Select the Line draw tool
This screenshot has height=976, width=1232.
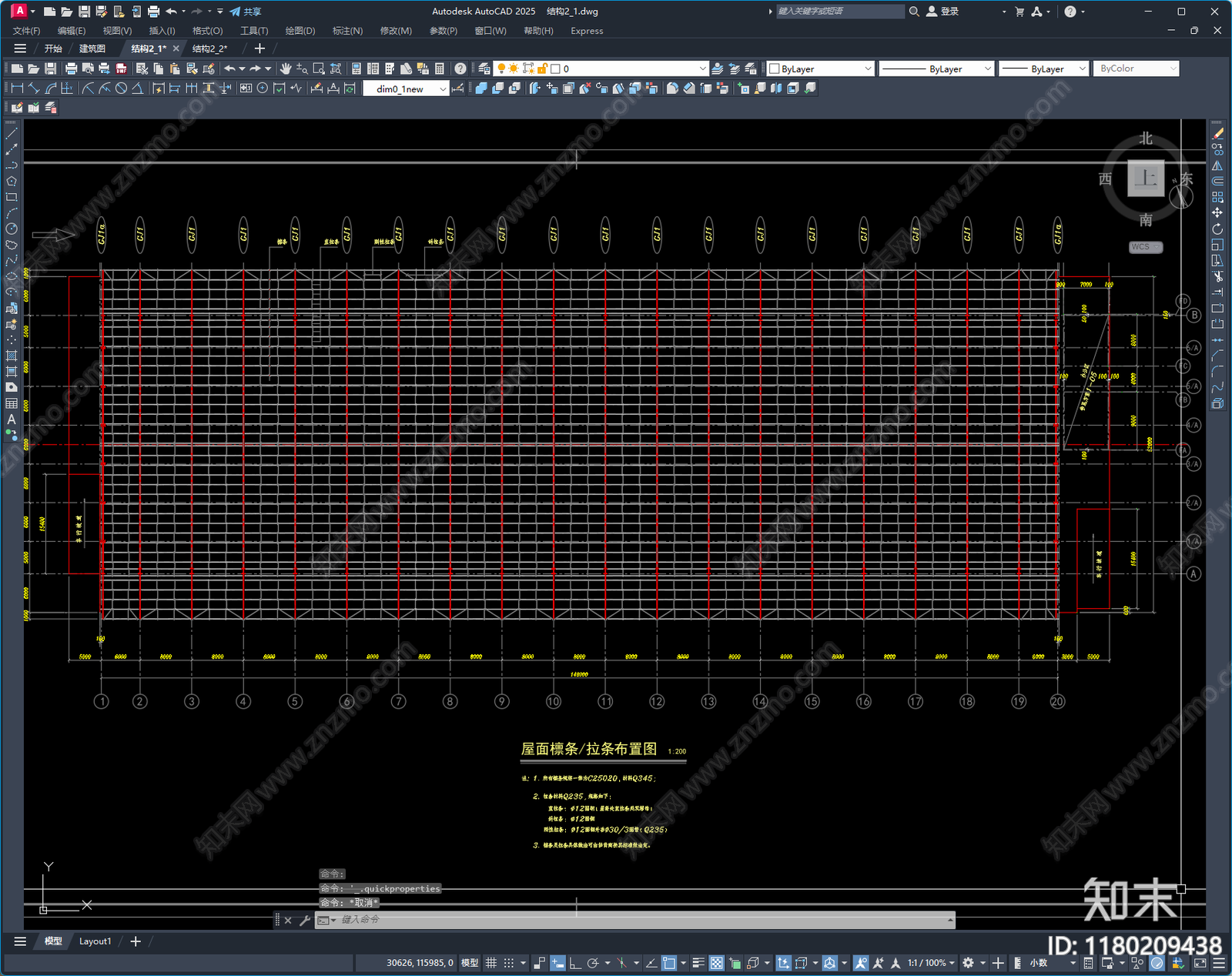pos(12,133)
